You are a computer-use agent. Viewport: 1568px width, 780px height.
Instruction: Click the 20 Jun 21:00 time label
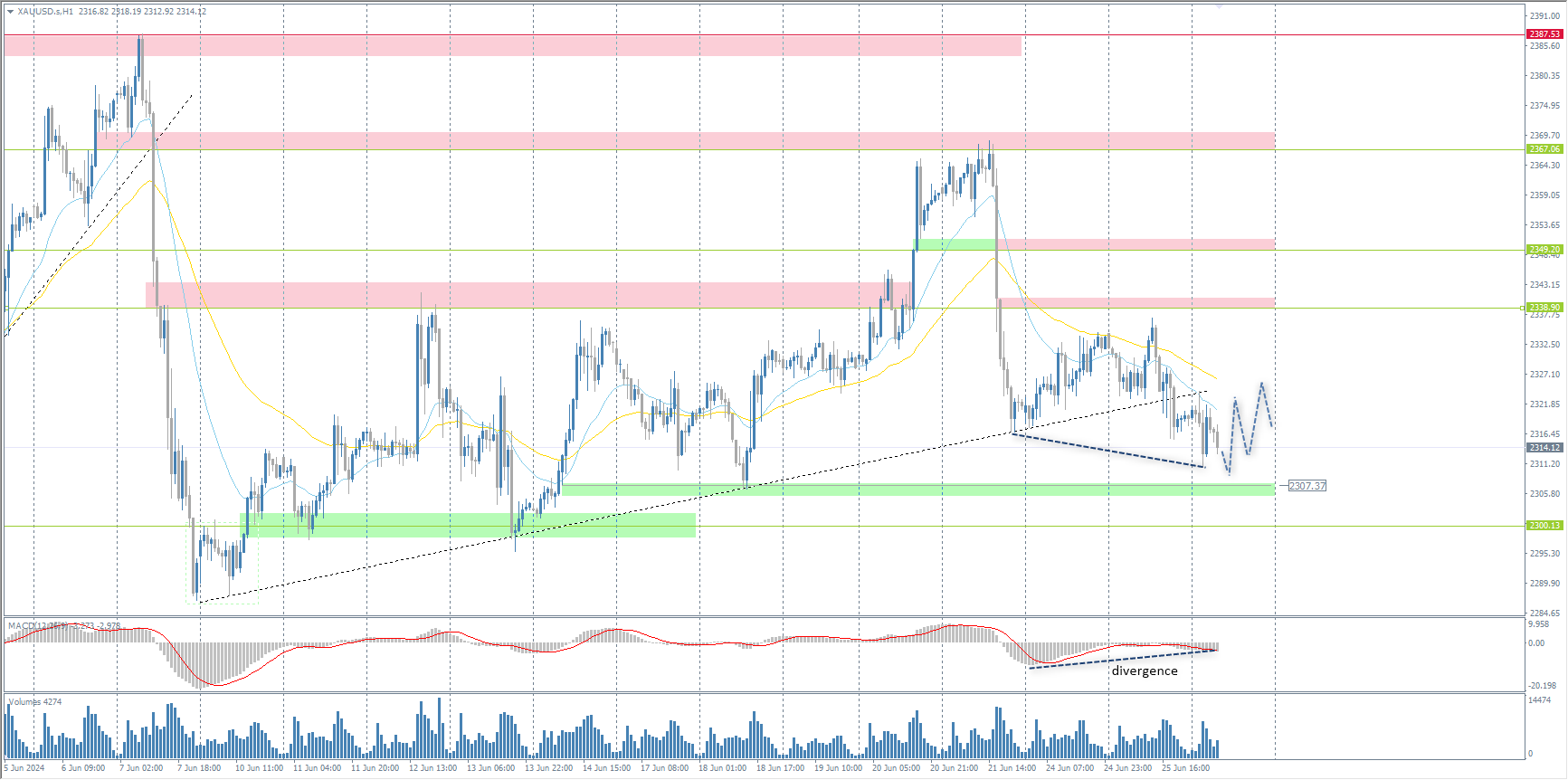click(x=954, y=768)
